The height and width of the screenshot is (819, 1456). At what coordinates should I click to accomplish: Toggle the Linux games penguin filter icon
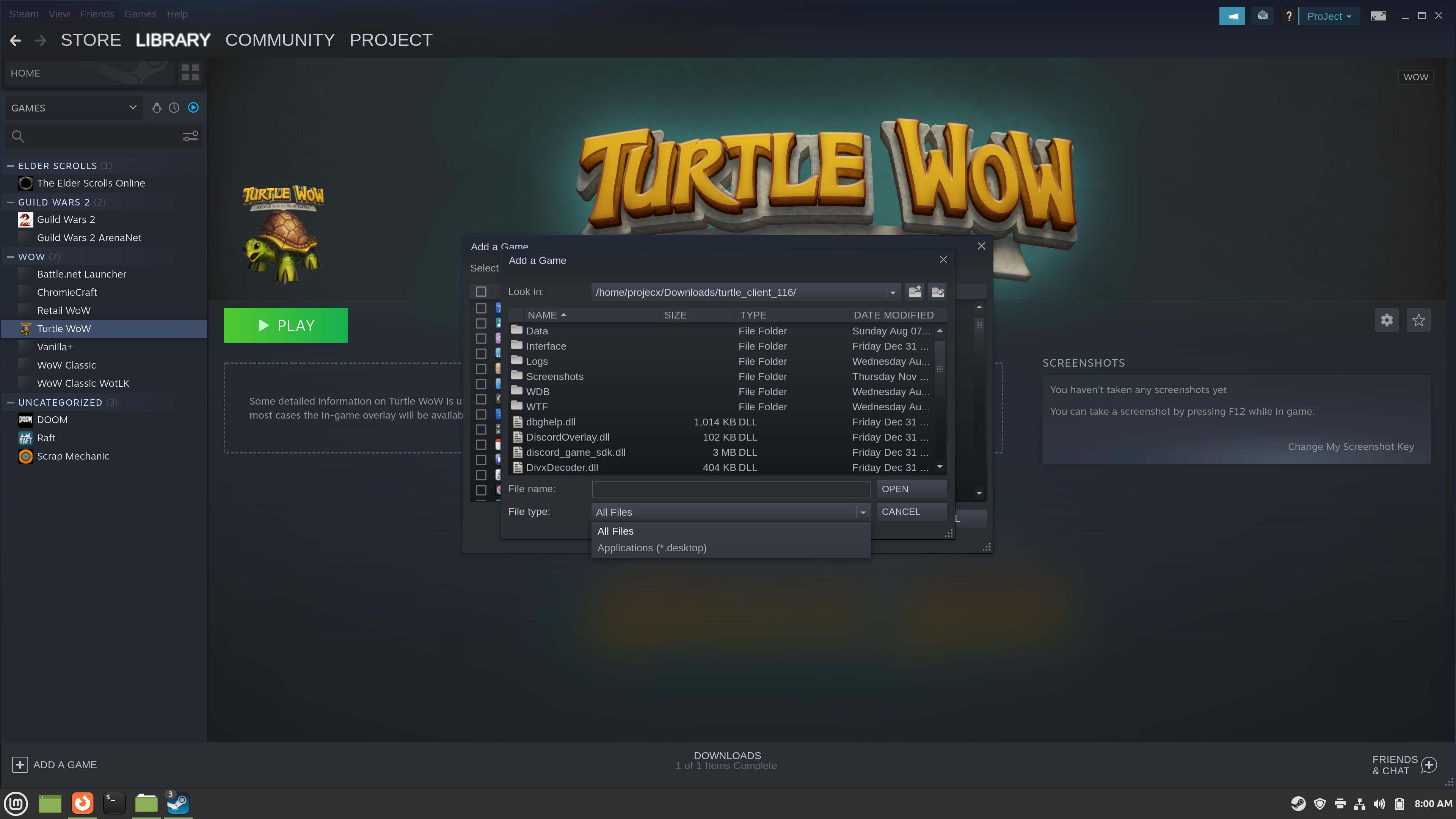click(157, 107)
